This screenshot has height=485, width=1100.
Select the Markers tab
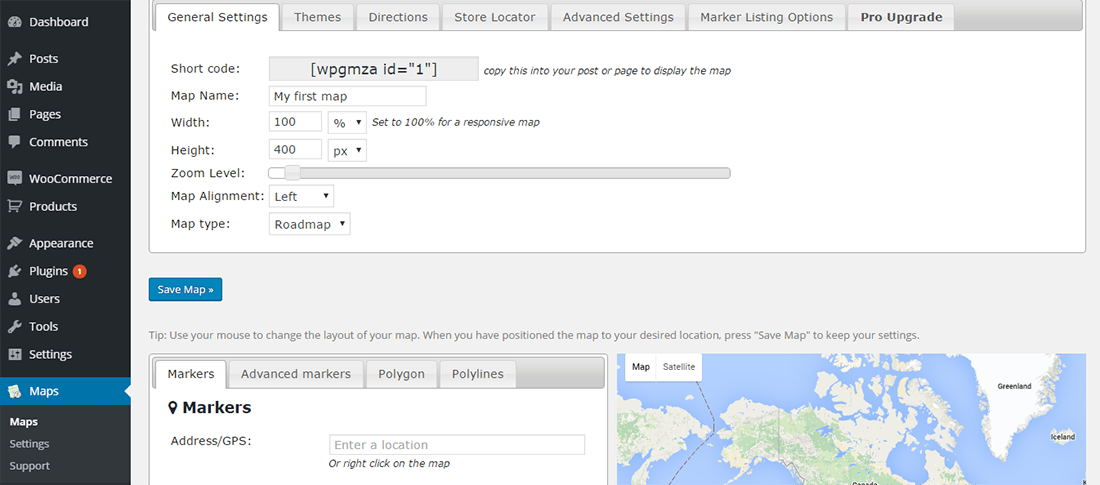(191, 374)
